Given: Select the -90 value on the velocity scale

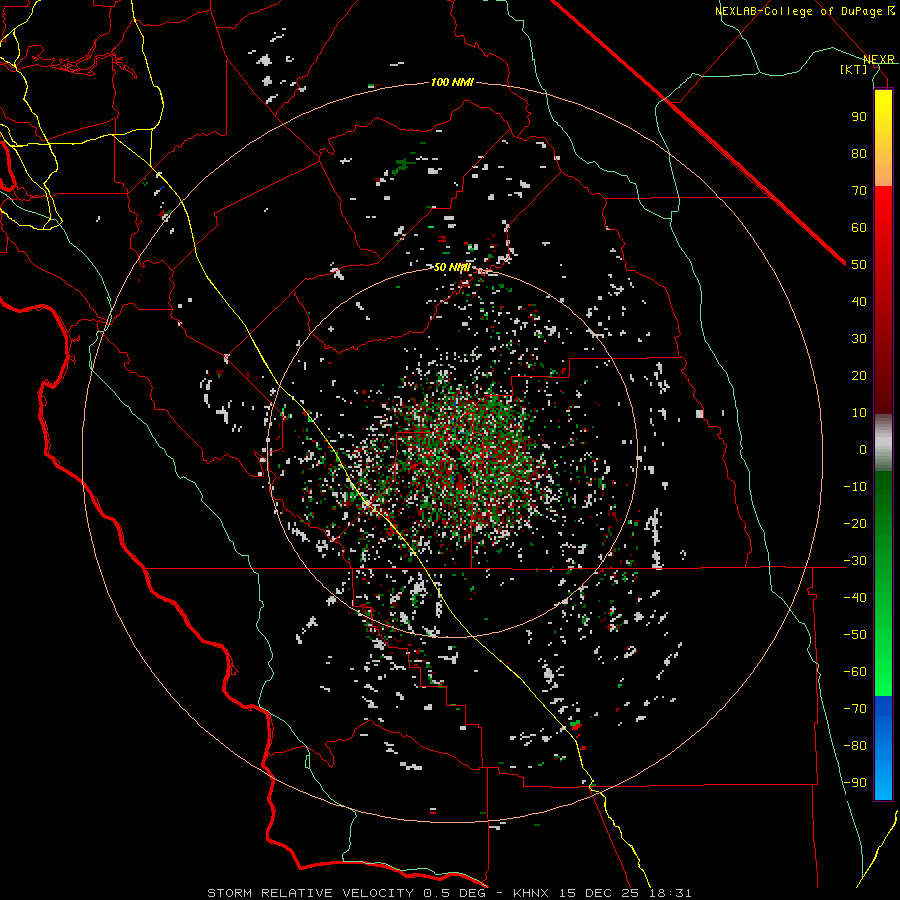Looking at the screenshot, I should (855, 783).
